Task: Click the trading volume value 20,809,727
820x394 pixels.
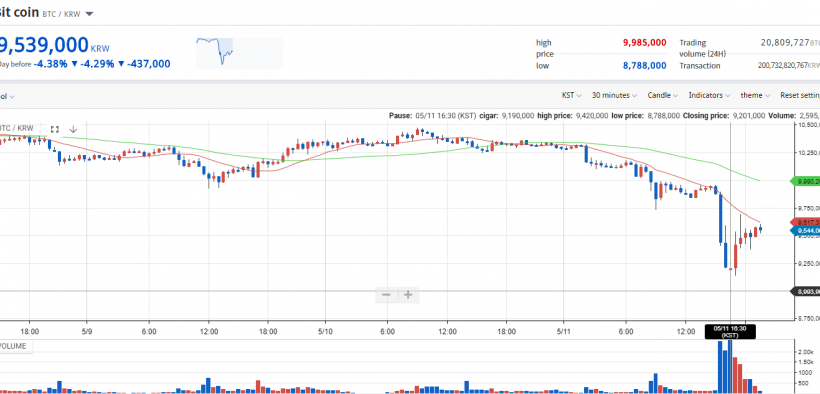Action: pyautogui.click(x=785, y=42)
